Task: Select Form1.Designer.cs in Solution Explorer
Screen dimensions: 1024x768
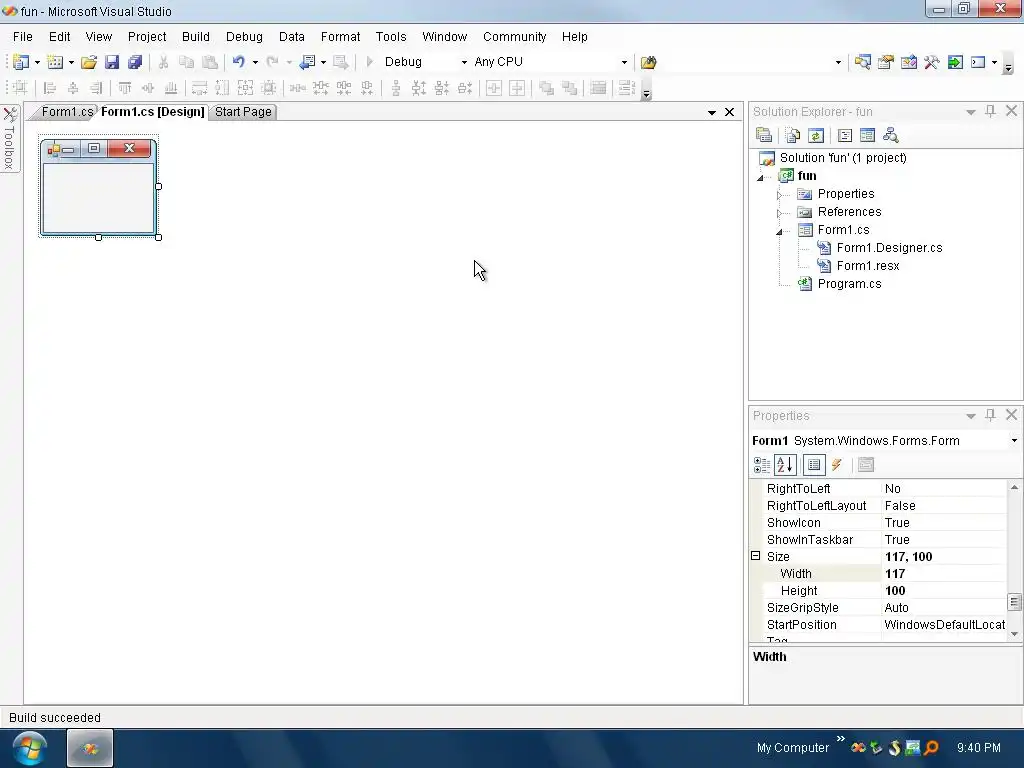Action: click(889, 248)
